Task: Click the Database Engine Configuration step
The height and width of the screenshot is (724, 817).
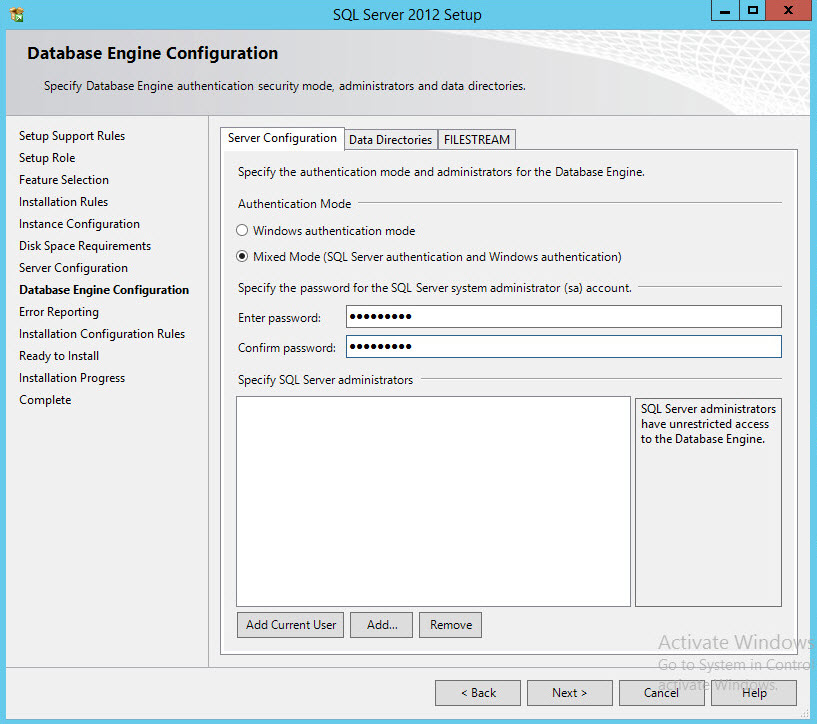Action: pos(104,290)
